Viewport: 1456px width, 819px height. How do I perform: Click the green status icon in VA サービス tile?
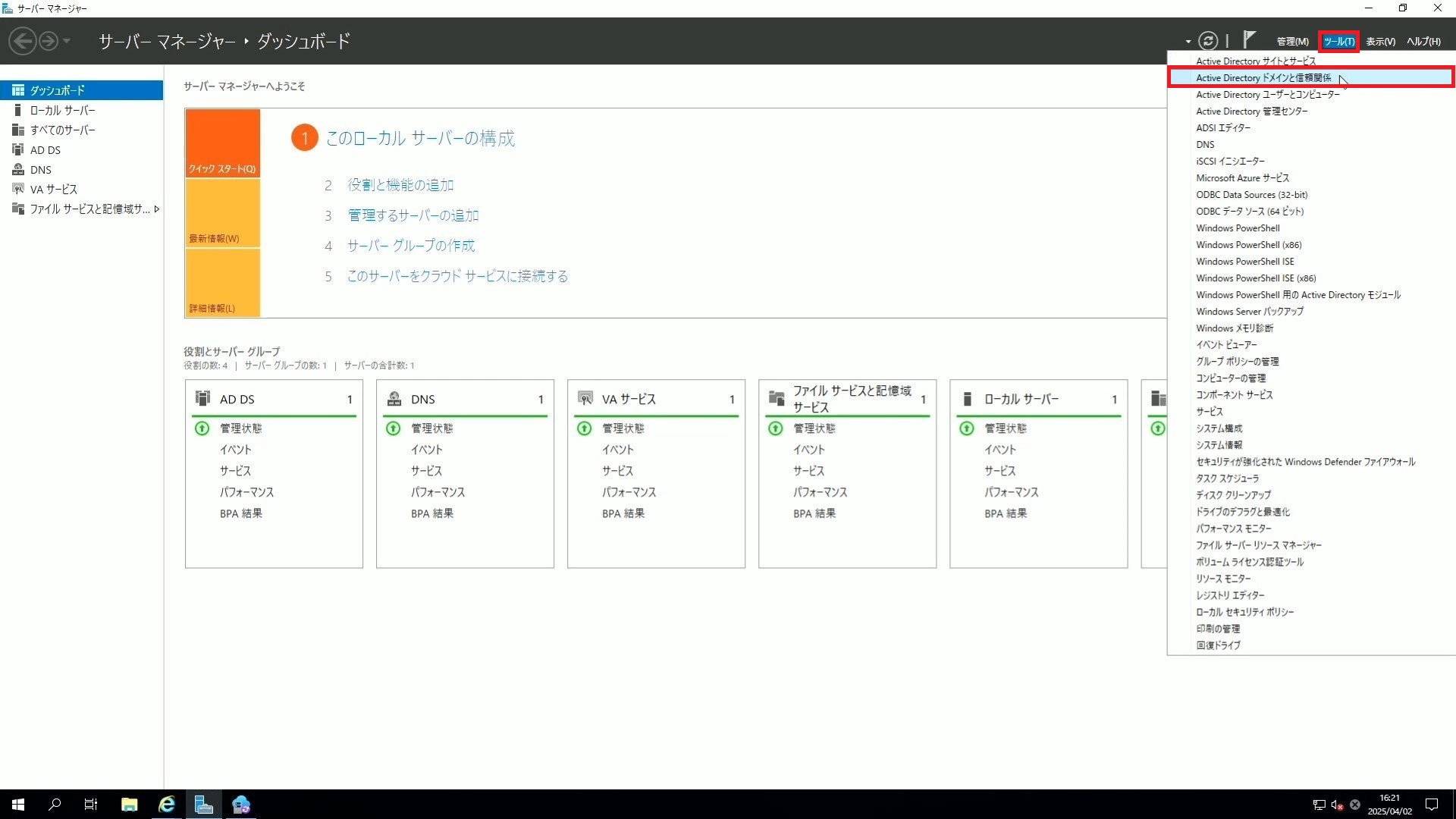tap(584, 428)
